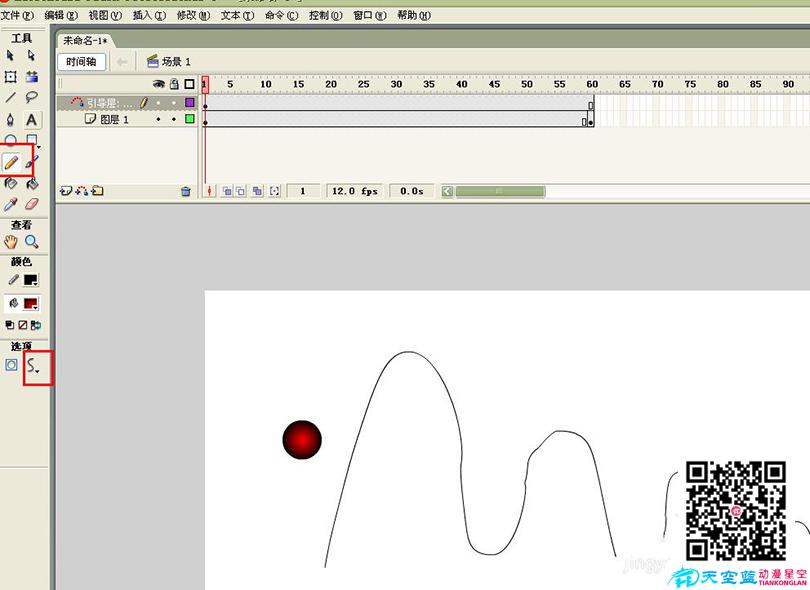Select the Rectangle tool

pos(32,139)
